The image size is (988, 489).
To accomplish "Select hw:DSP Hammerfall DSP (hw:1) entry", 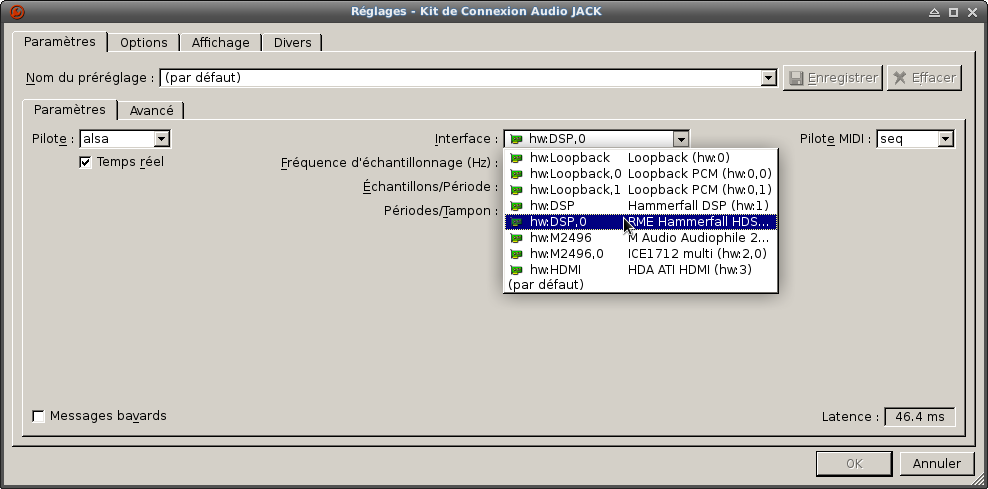I will click(x=641, y=205).
